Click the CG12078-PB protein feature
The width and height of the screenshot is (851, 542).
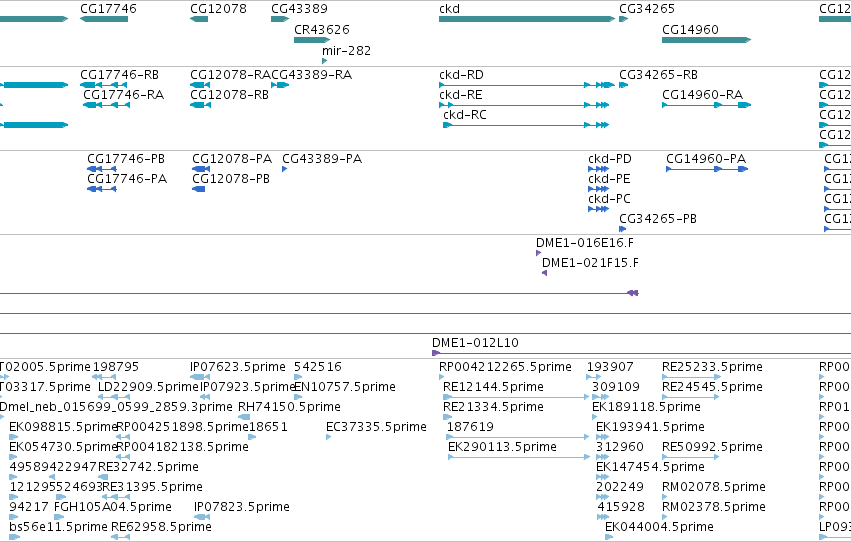199,189
